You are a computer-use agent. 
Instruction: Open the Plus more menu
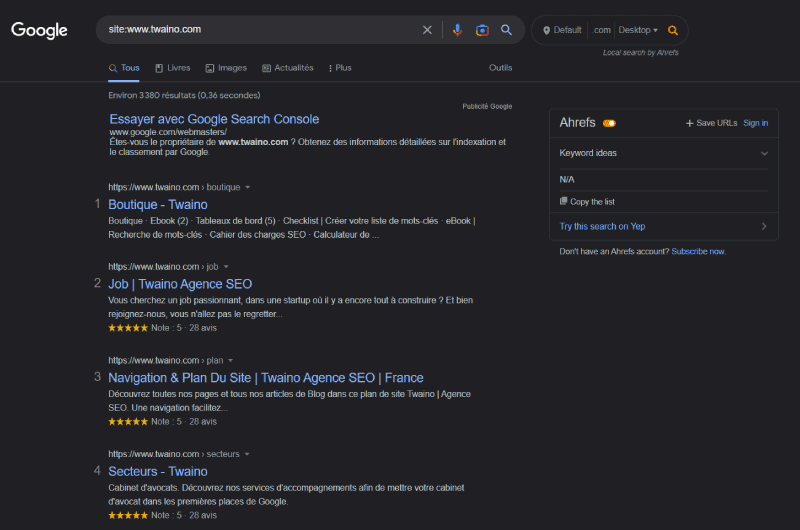340,68
